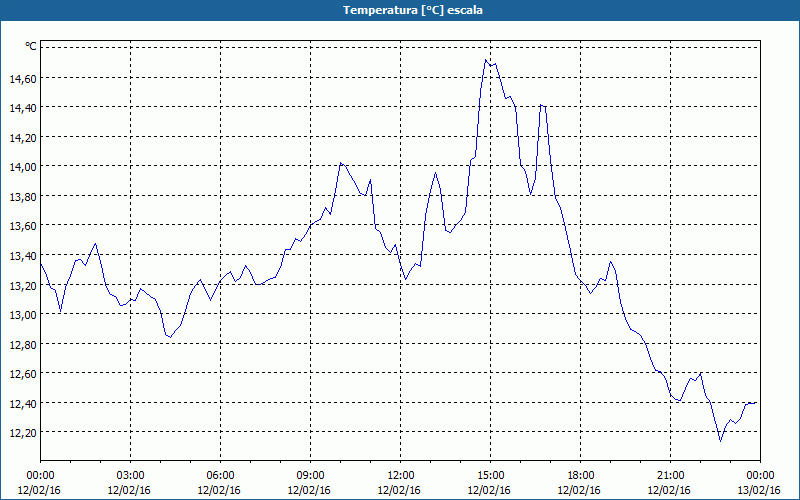Click the 14,00 y-axis value

pyautogui.click(x=23, y=167)
